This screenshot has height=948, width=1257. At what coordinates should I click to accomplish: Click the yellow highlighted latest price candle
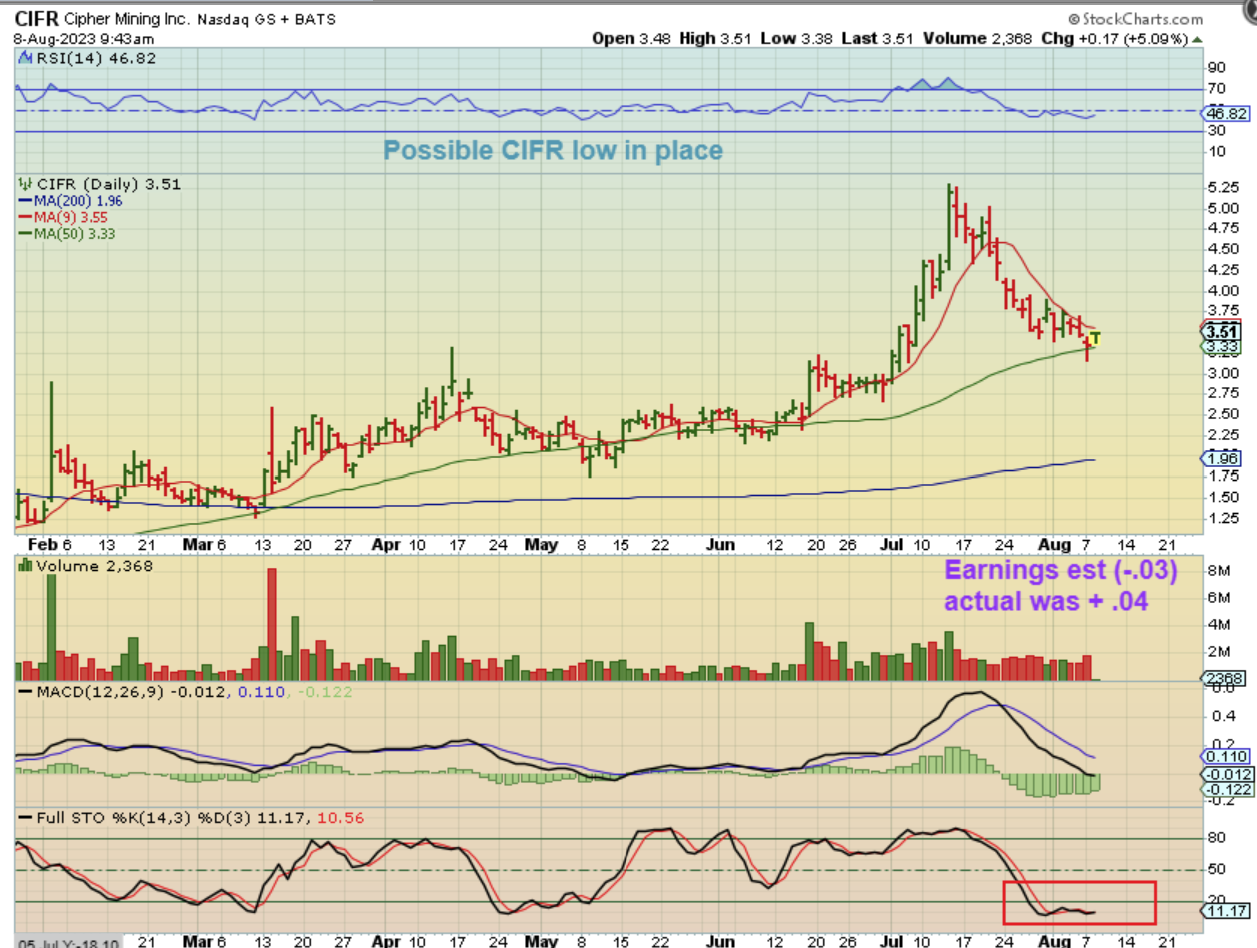(x=1094, y=338)
